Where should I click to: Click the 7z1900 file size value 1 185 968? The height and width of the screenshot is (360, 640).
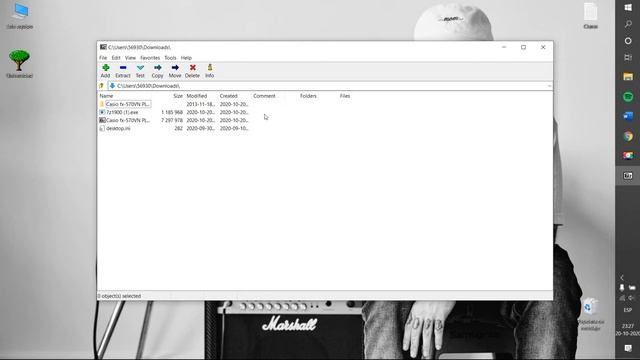click(x=172, y=112)
